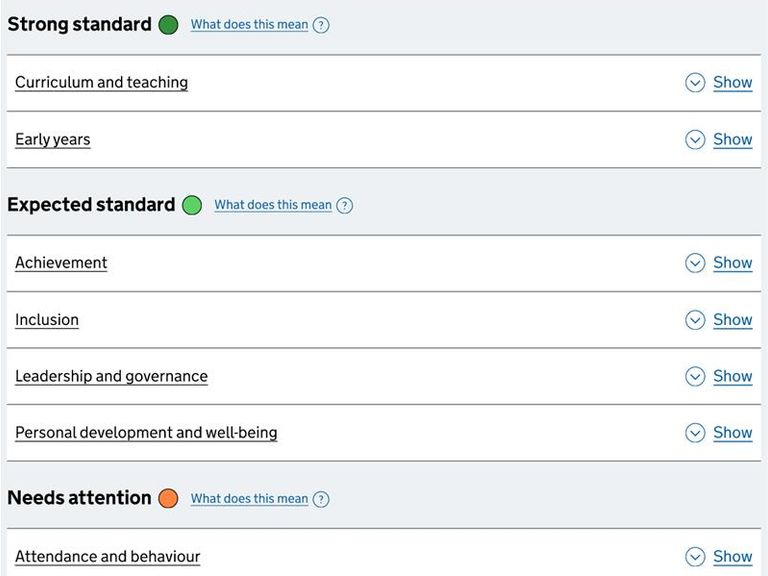
Task: Open 'What does this mean' for Needs attention
Action: [249, 499]
